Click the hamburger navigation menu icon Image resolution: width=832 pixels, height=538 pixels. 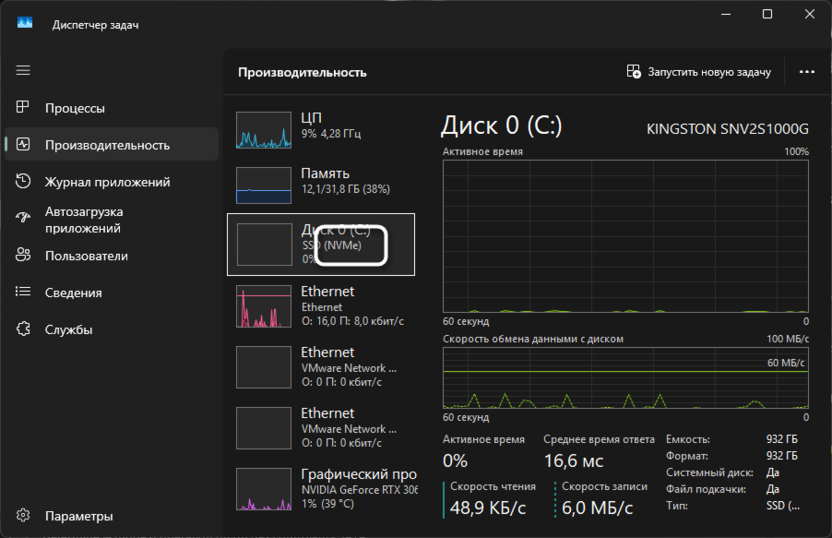tap(23, 71)
